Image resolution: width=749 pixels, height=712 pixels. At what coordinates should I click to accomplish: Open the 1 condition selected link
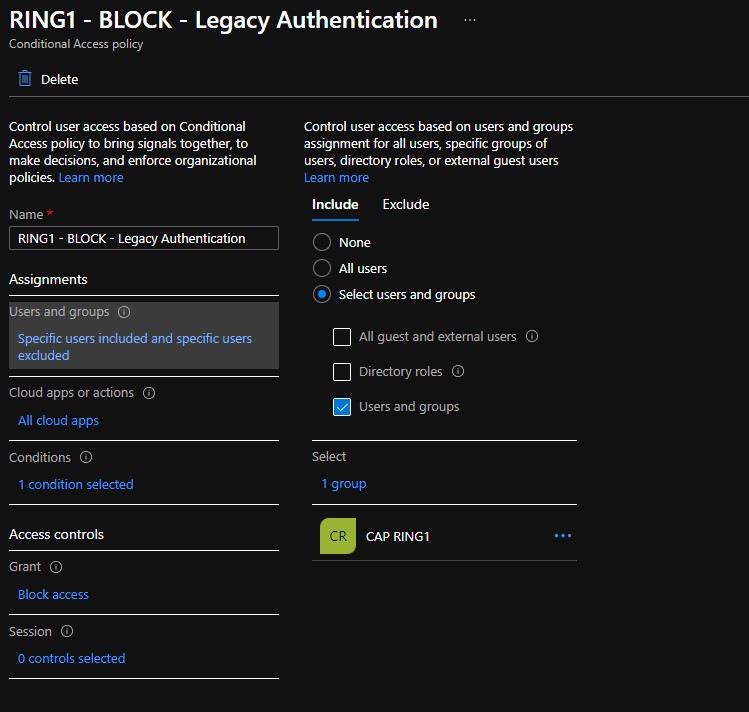point(75,484)
